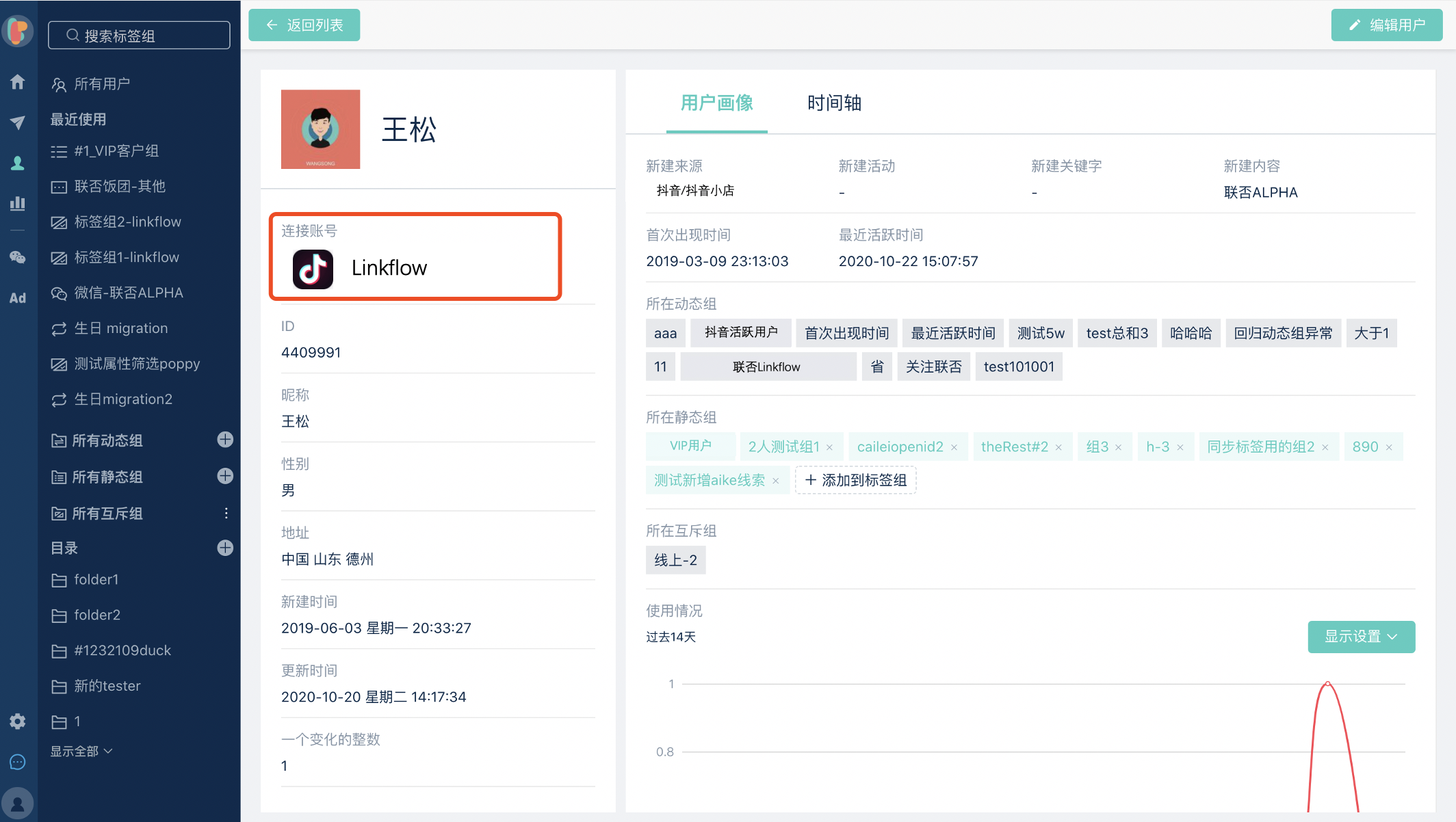Remove the 2人测试组1 tag
1456x822 pixels.
[829, 447]
